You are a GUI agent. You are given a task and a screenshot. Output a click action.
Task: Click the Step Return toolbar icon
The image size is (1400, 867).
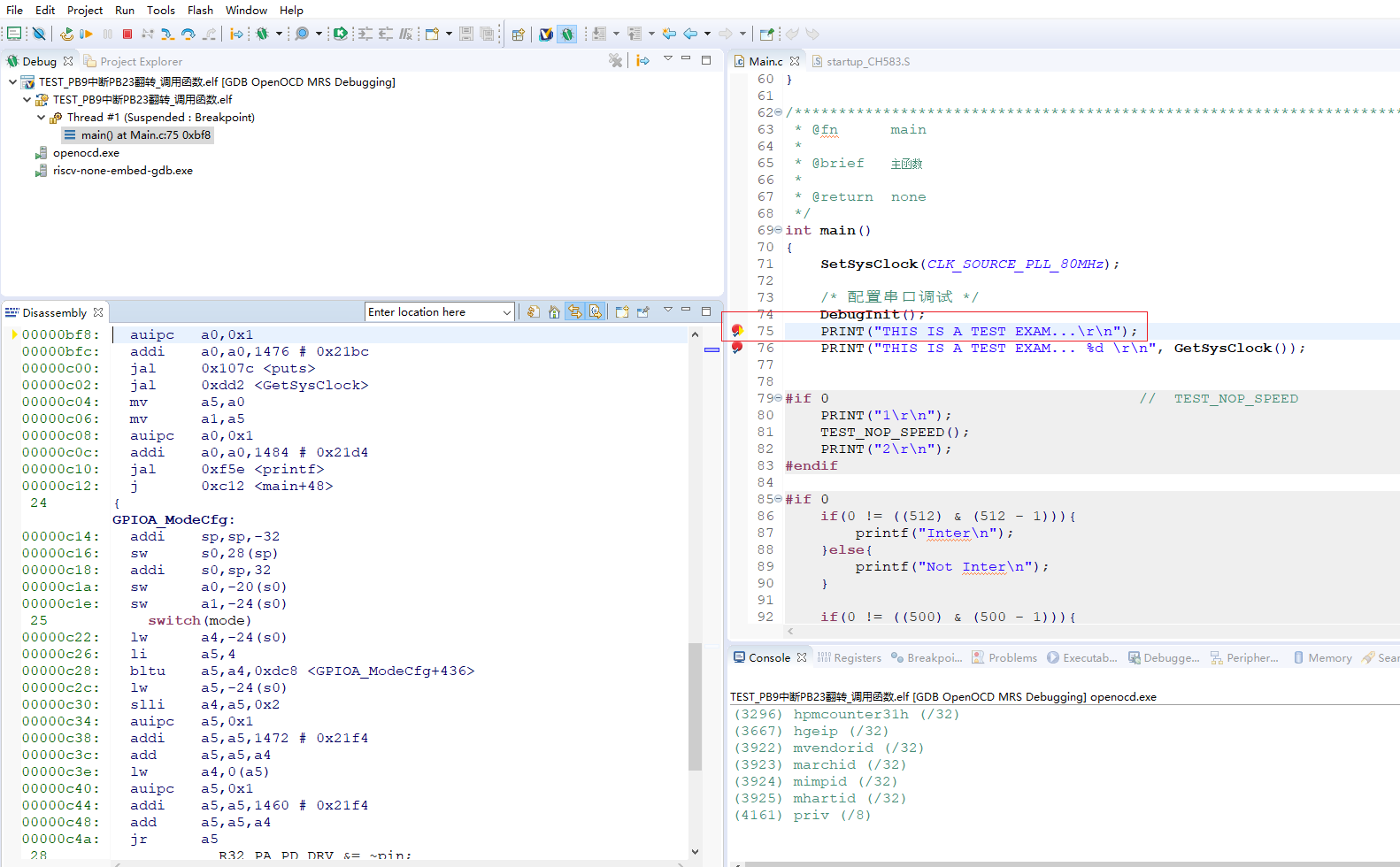click(x=209, y=34)
